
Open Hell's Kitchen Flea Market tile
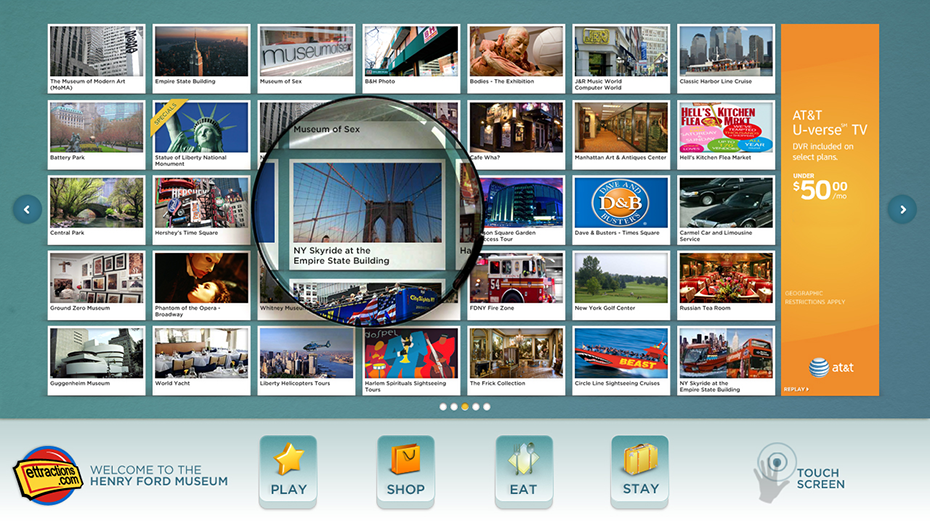click(x=726, y=135)
